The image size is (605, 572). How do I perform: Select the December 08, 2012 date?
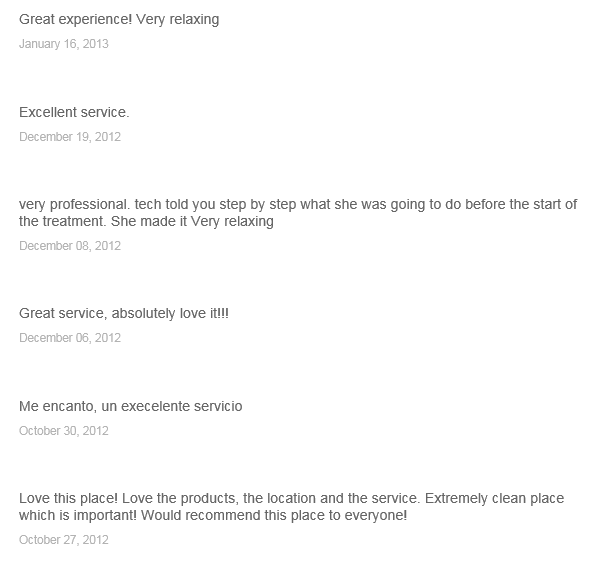70,246
